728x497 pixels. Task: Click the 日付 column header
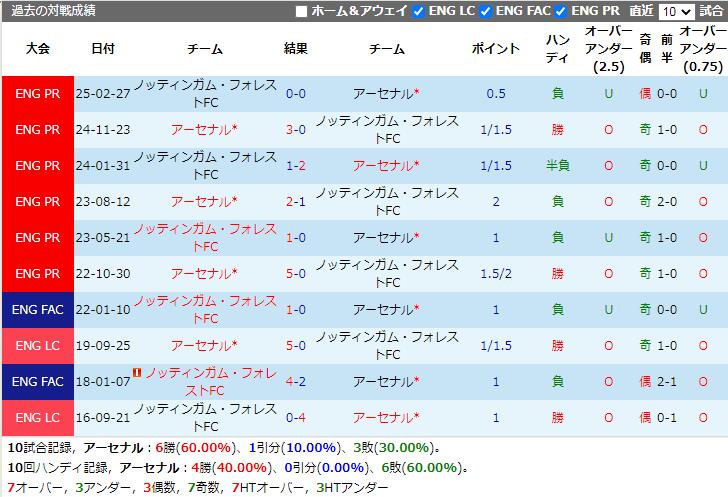103,49
